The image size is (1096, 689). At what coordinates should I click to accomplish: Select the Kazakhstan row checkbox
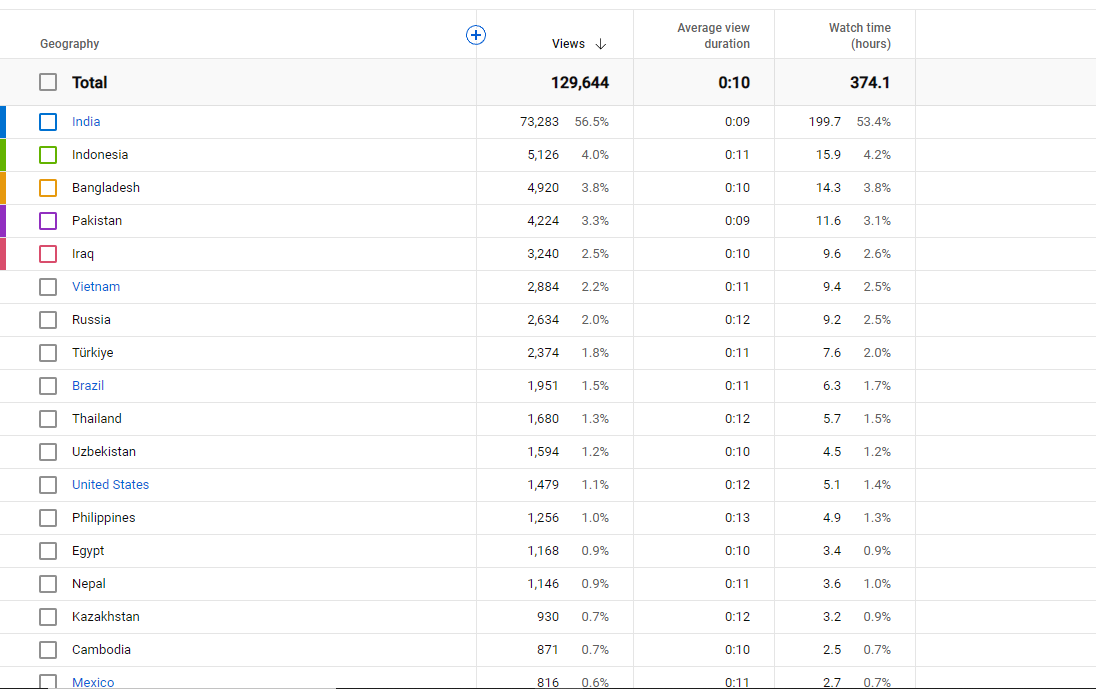48,617
